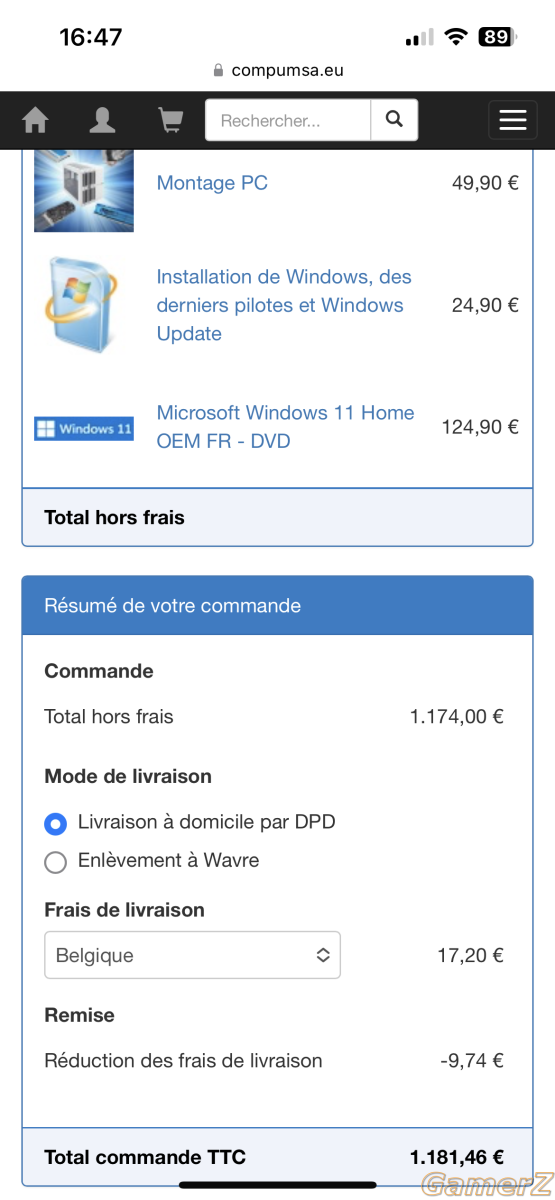This screenshot has width=555, height=1200.
Task: Open Installation de Windows product link
Action: tap(285, 305)
